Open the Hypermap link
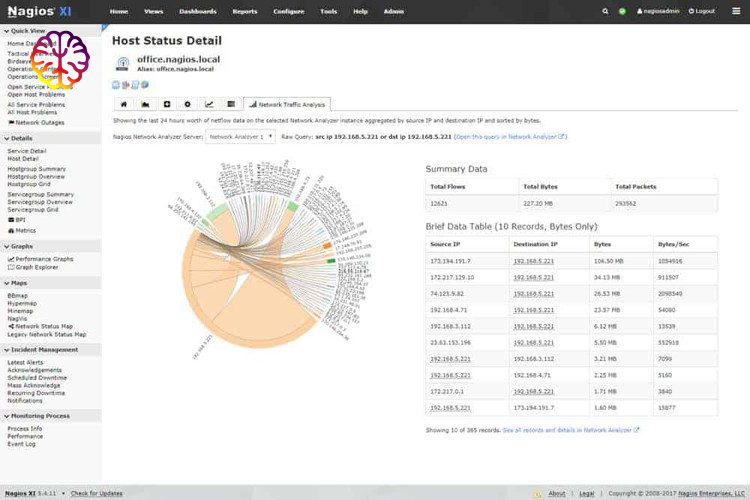This screenshot has height=500, width=750. 22,303
